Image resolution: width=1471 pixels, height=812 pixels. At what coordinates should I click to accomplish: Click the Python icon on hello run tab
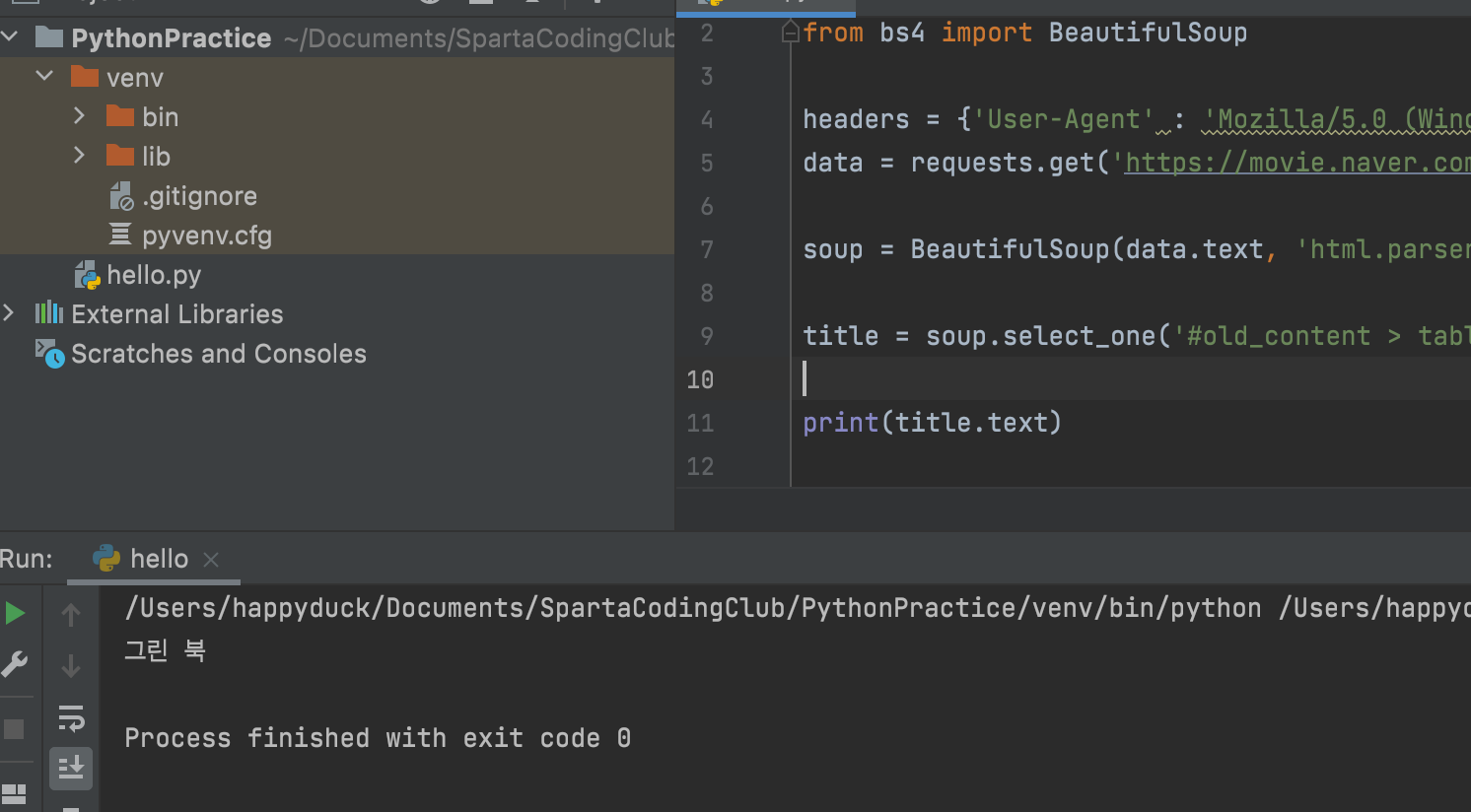click(x=106, y=559)
